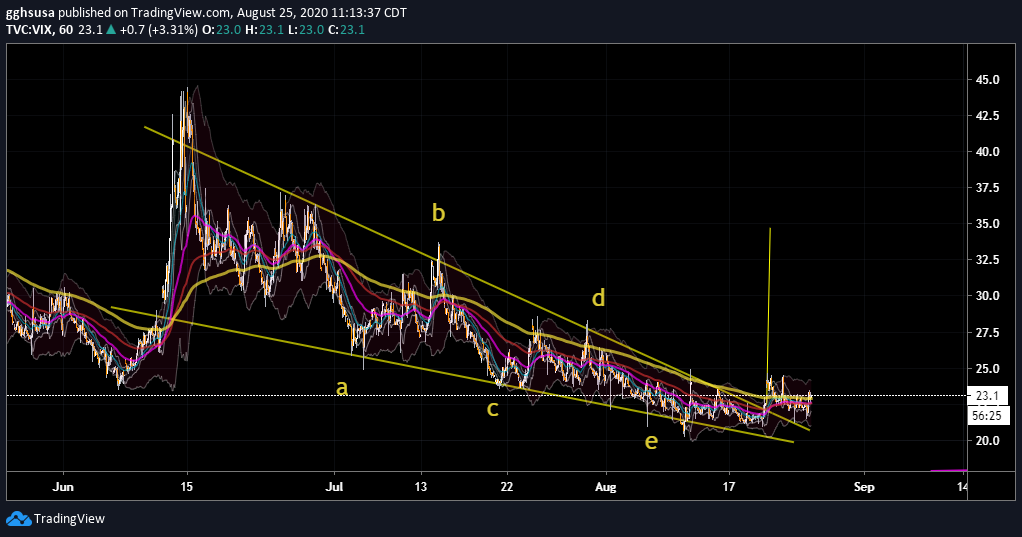Click the 32.5 price axis label

point(987,259)
